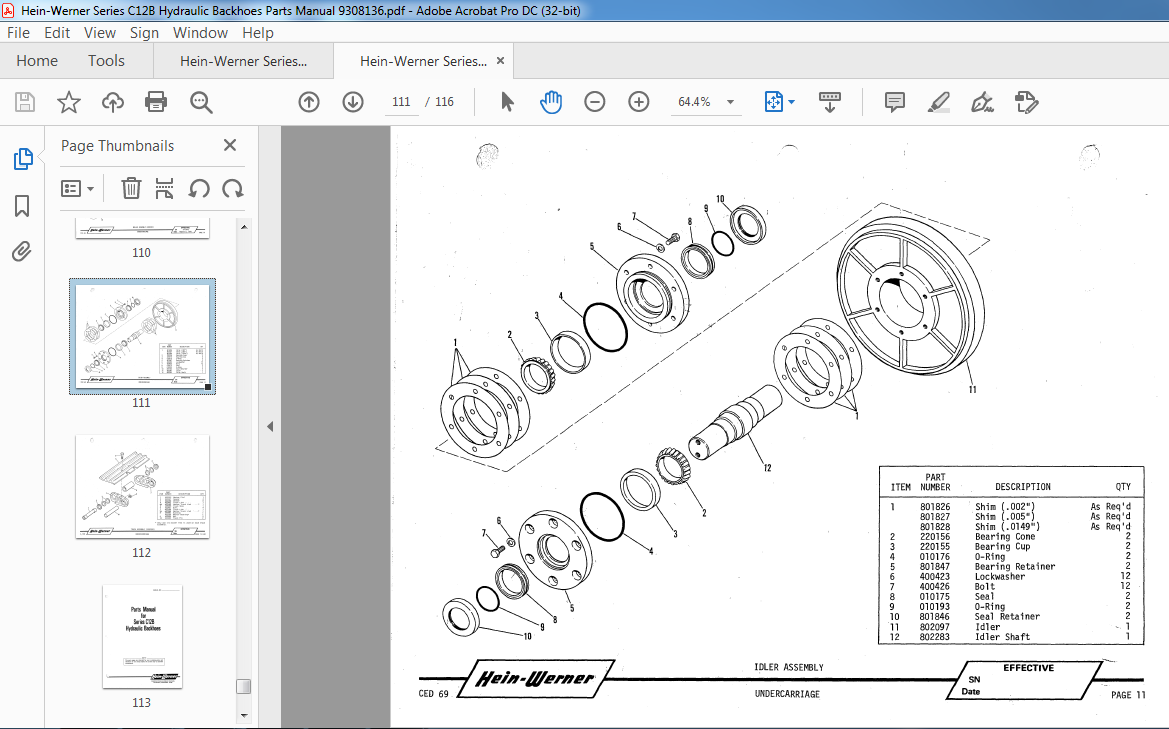Zoom out with minus button
1169x729 pixels.
click(x=594, y=102)
